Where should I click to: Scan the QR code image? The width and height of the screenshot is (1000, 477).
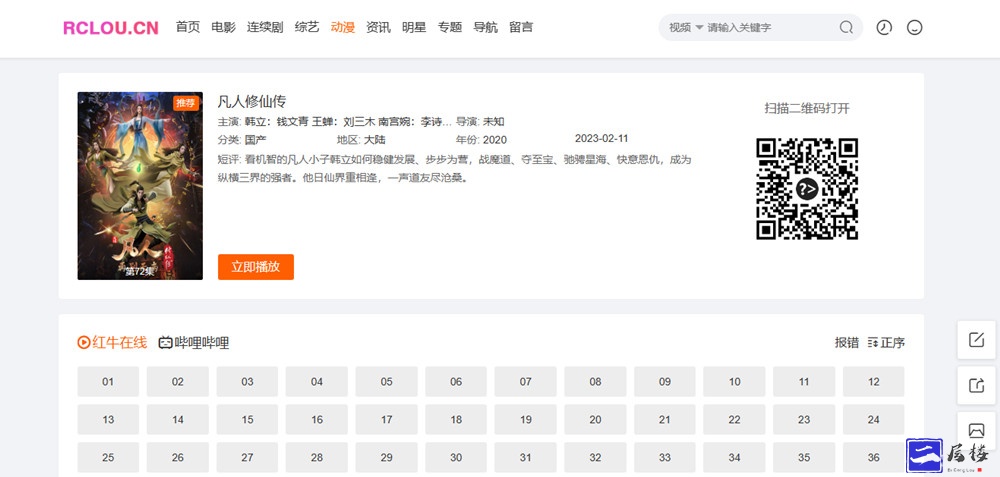click(807, 189)
